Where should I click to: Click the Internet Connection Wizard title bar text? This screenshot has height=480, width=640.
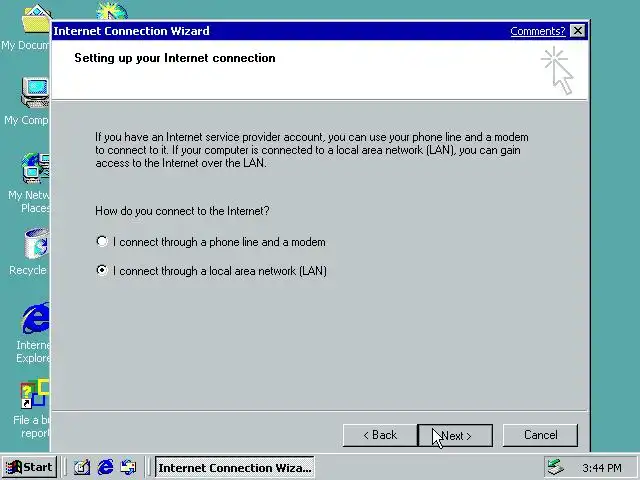point(131,31)
